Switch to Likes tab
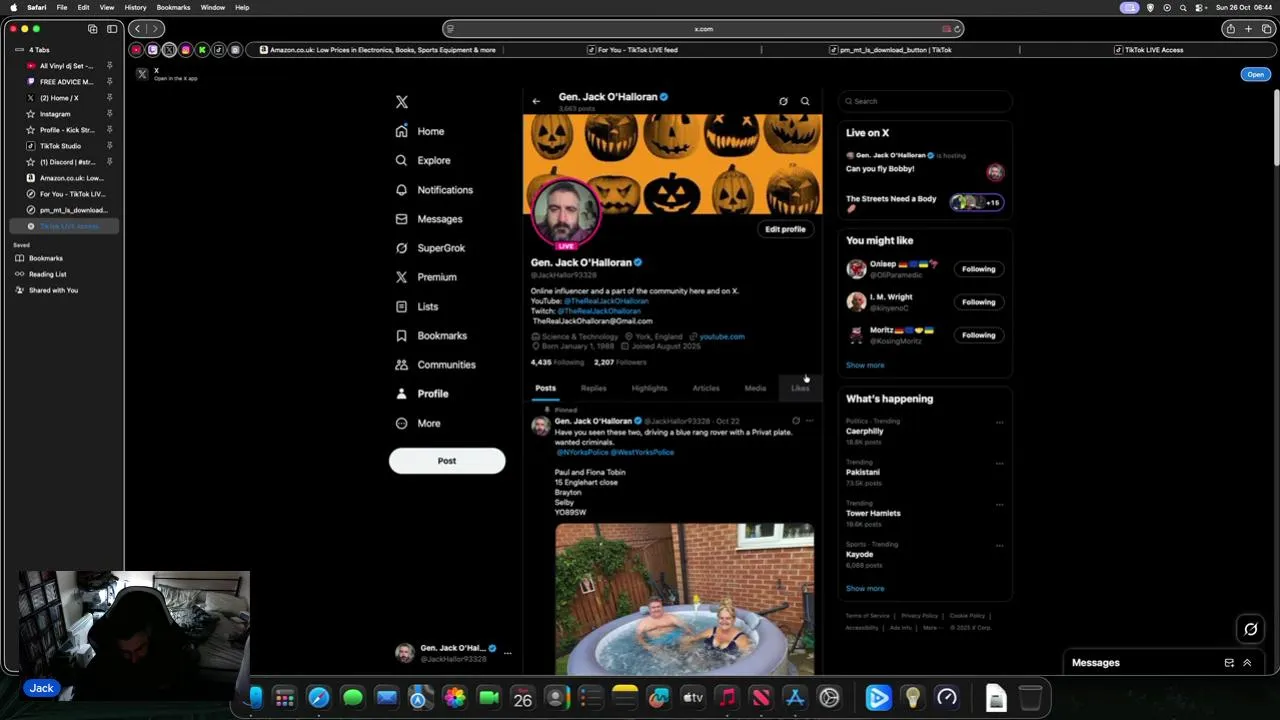The image size is (1280, 720). [800, 388]
